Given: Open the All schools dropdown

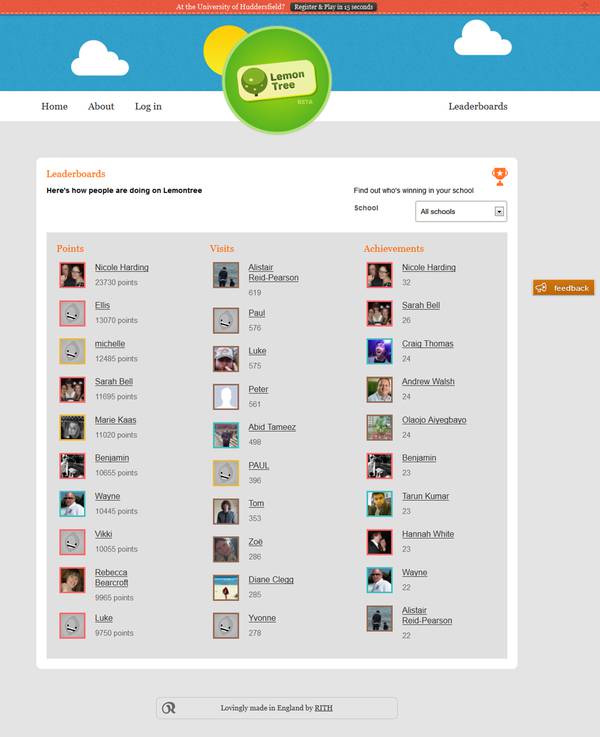Looking at the screenshot, I should 461,212.
